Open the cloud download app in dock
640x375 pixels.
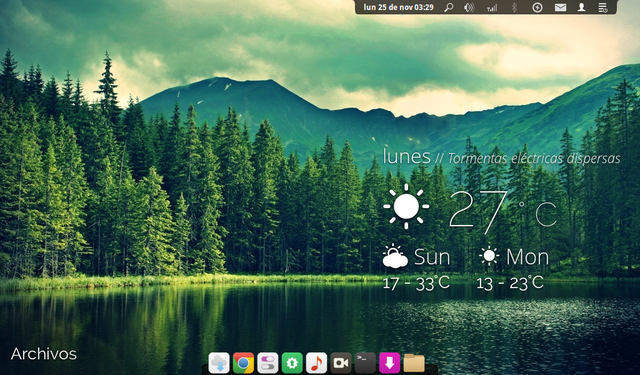pos(219,363)
